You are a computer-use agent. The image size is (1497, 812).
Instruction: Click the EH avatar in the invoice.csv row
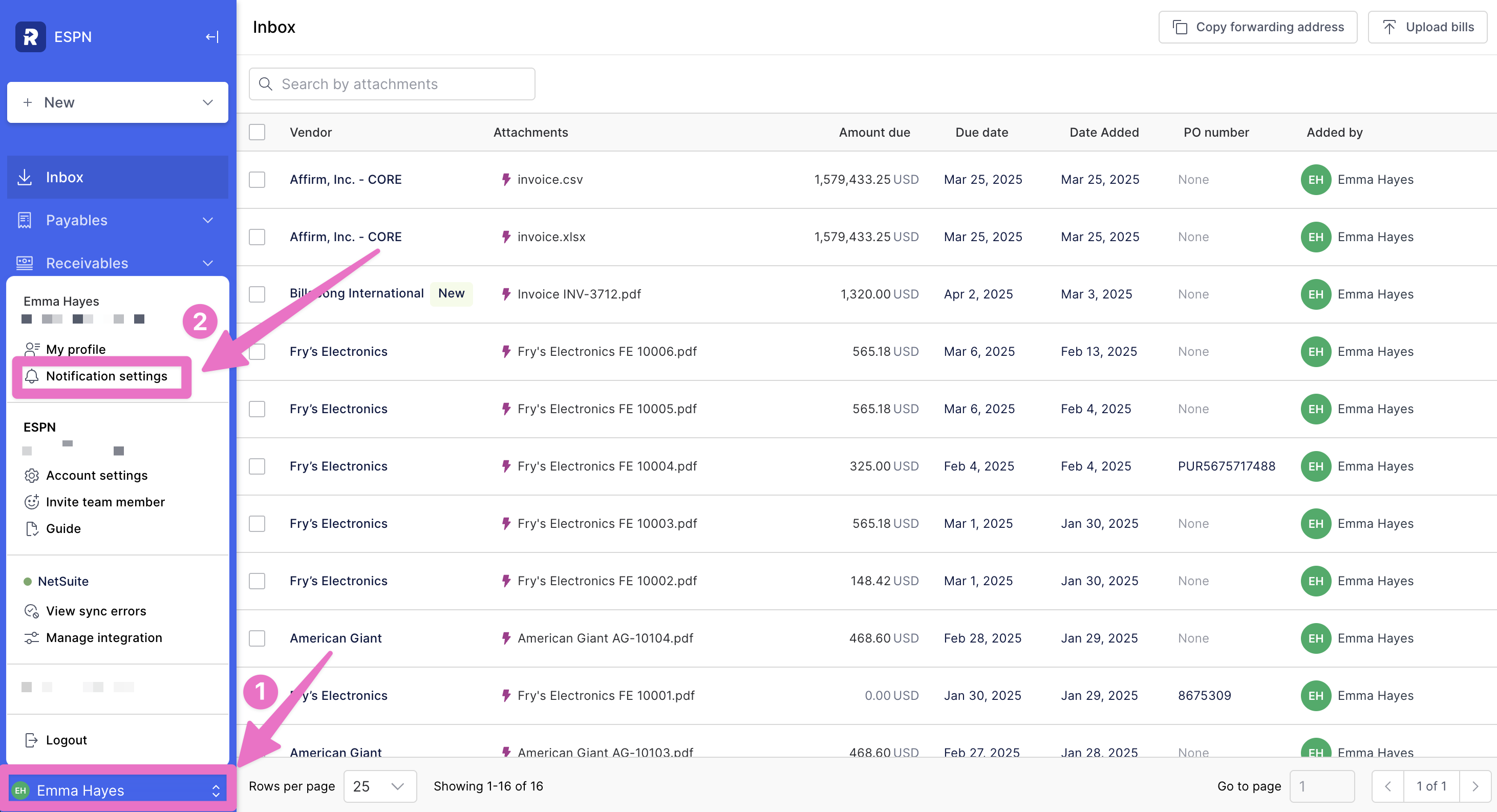point(1316,180)
